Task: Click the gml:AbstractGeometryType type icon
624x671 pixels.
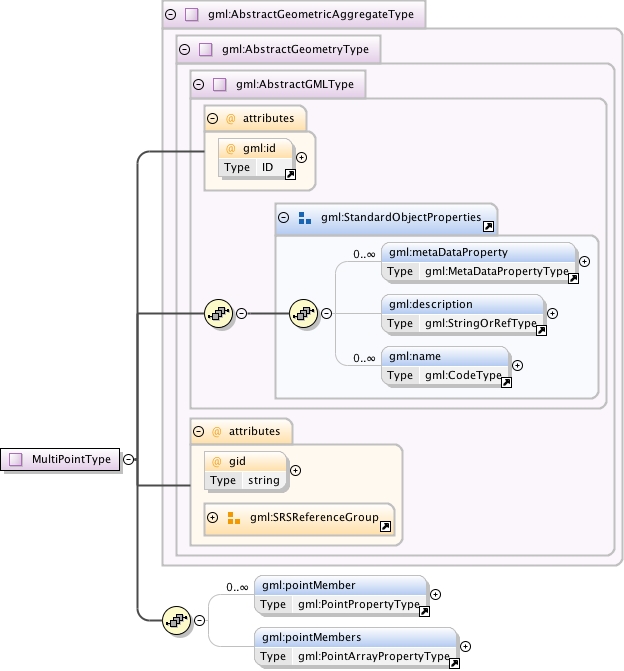Action: (x=205, y=50)
